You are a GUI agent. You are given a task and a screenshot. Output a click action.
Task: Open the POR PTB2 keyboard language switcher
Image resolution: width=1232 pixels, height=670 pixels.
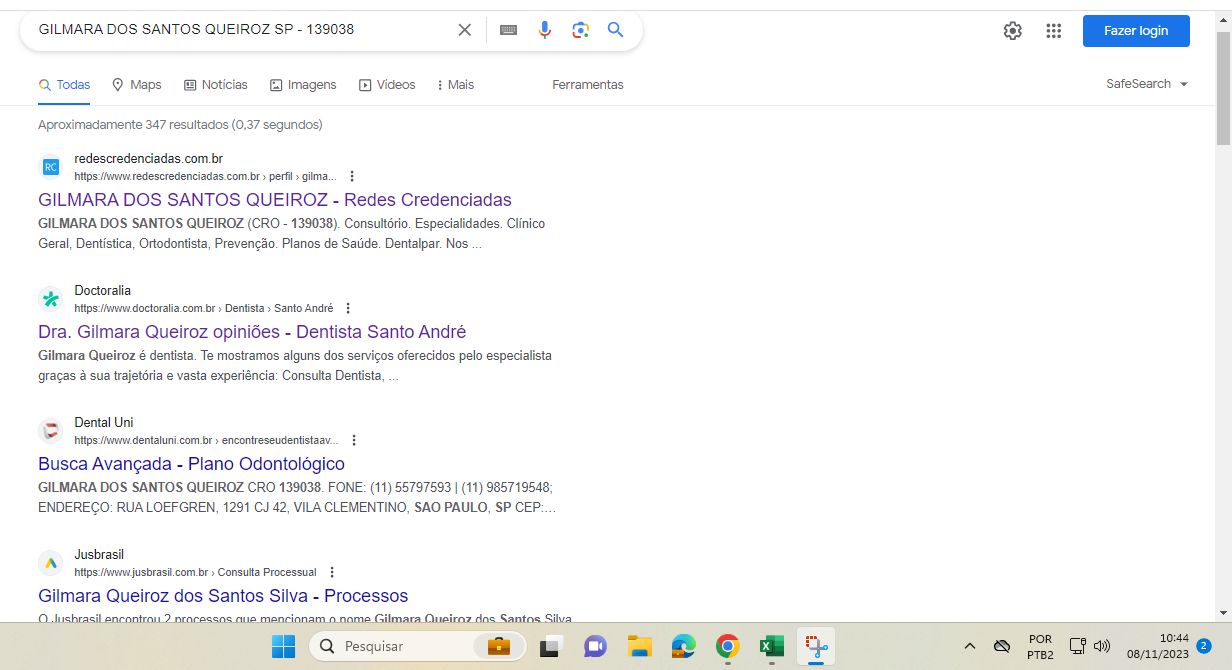pyautogui.click(x=1040, y=646)
